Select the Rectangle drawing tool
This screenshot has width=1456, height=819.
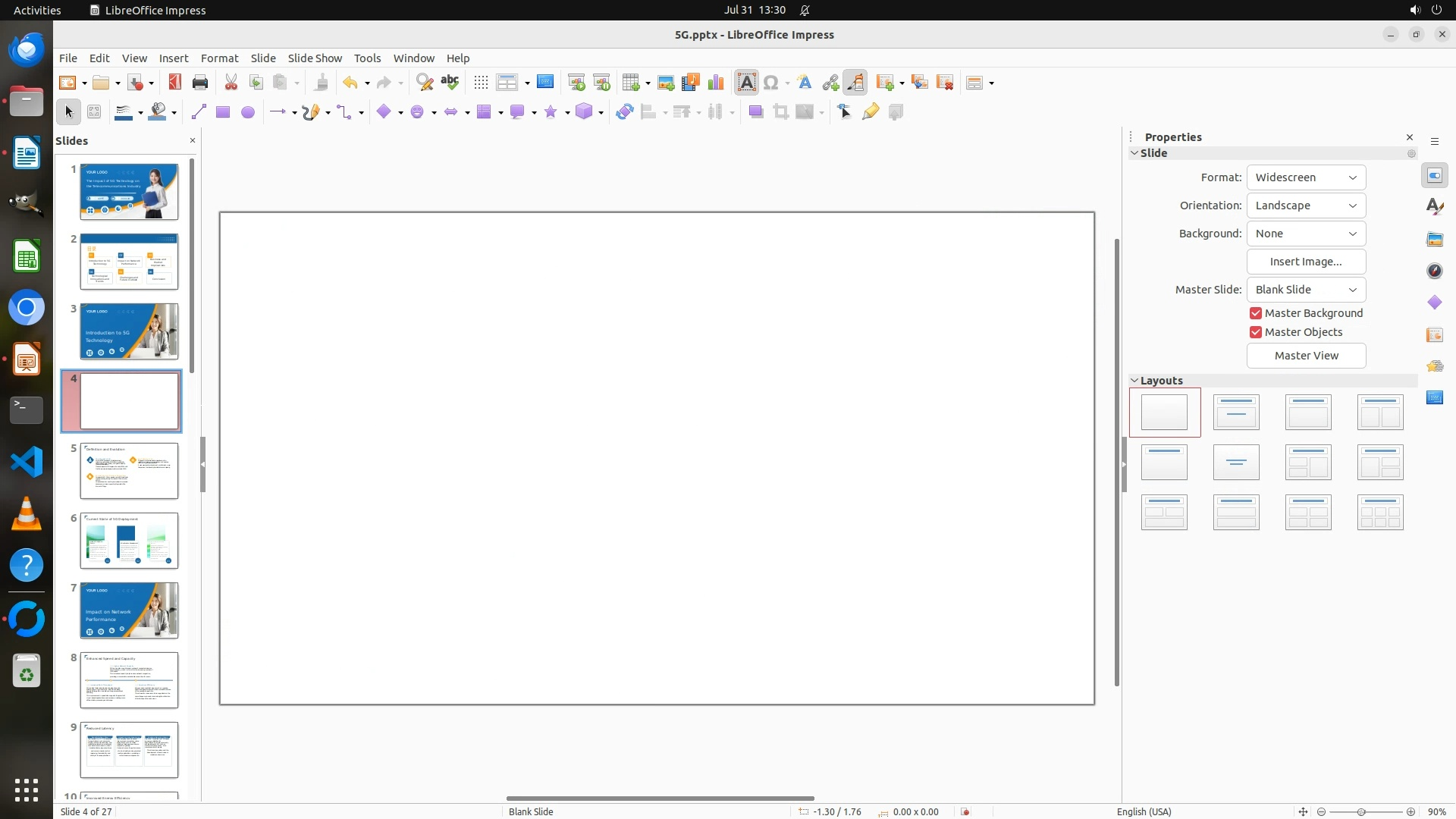[223, 112]
